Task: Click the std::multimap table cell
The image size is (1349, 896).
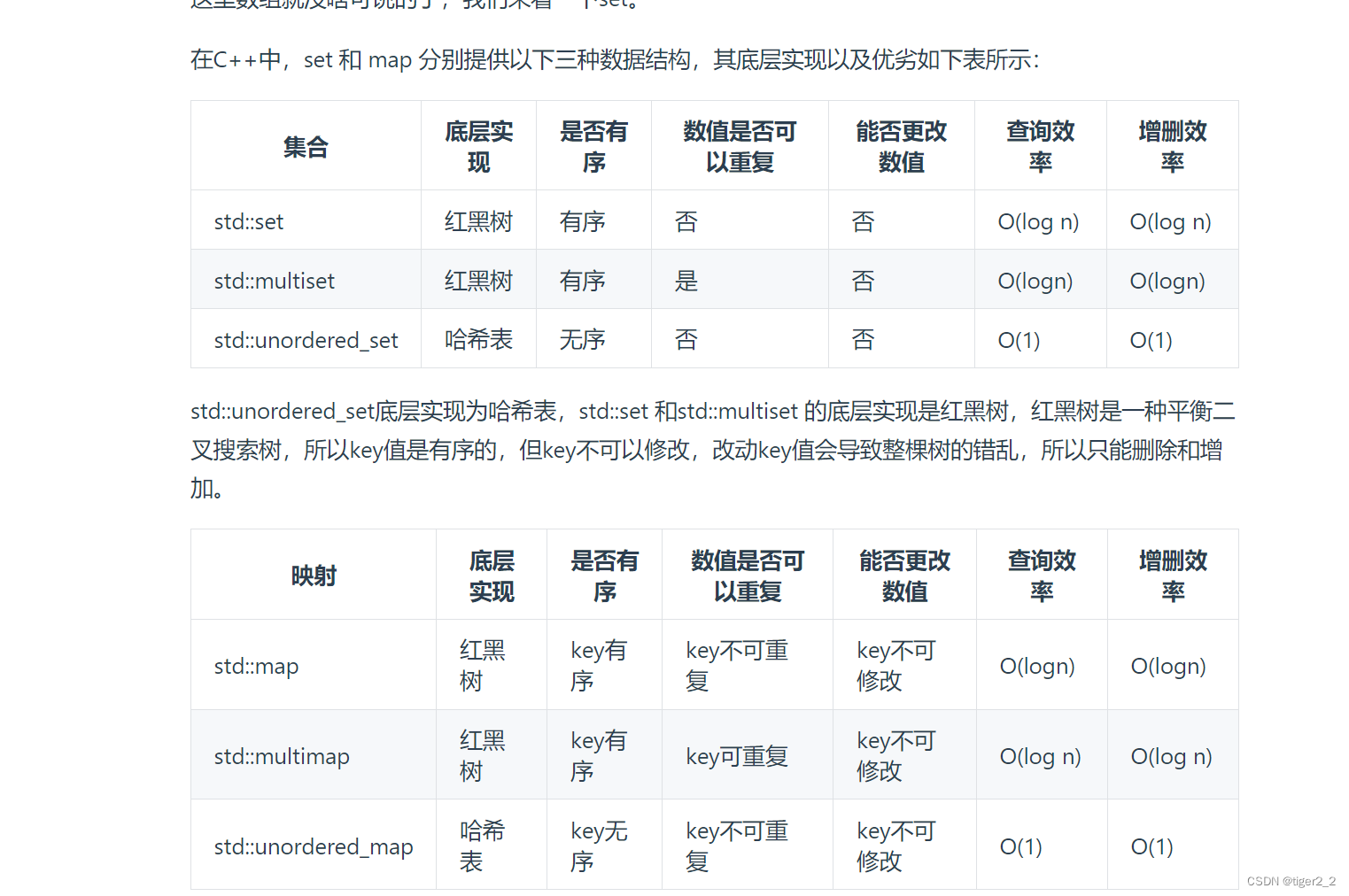Action: [281, 755]
